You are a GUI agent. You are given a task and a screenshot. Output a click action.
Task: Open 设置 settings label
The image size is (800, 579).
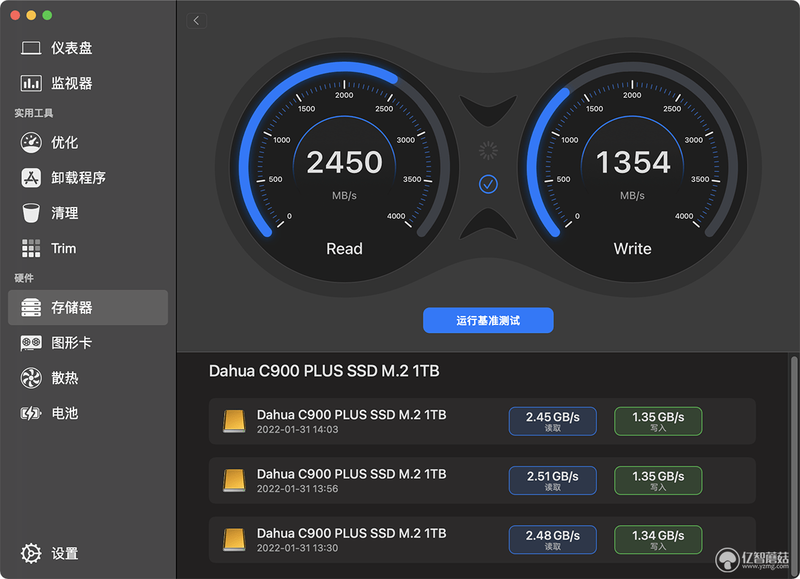coord(65,553)
